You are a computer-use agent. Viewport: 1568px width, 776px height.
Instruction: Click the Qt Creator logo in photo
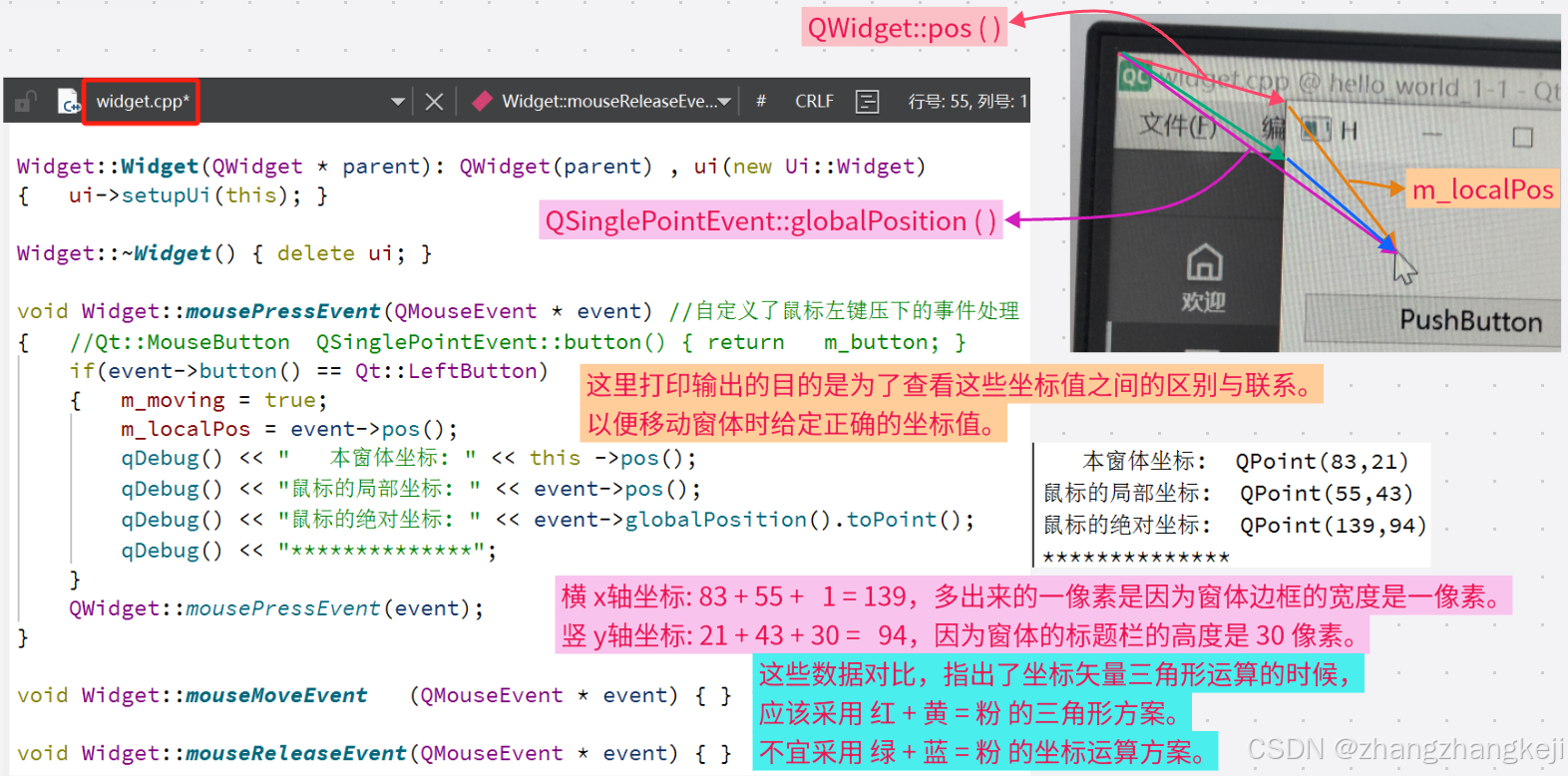pyautogui.click(x=1135, y=76)
